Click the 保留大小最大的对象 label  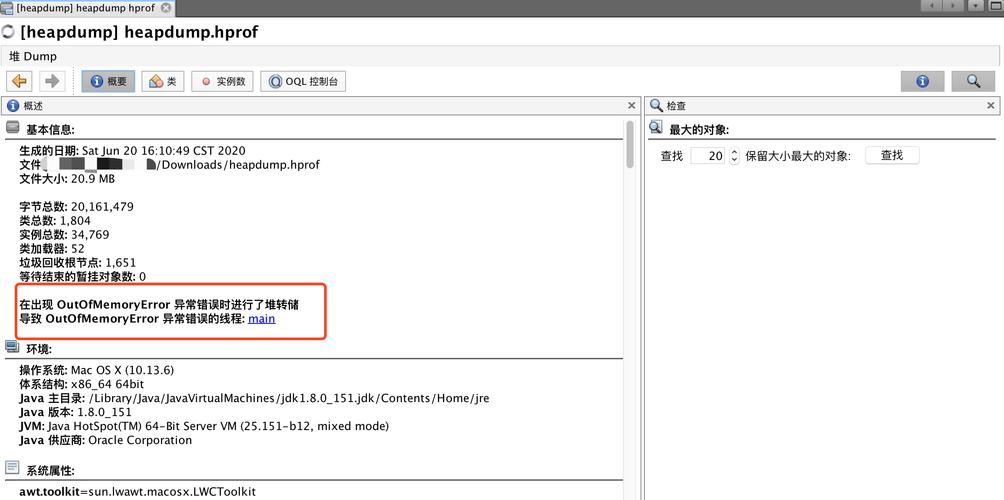click(x=798, y=156)
